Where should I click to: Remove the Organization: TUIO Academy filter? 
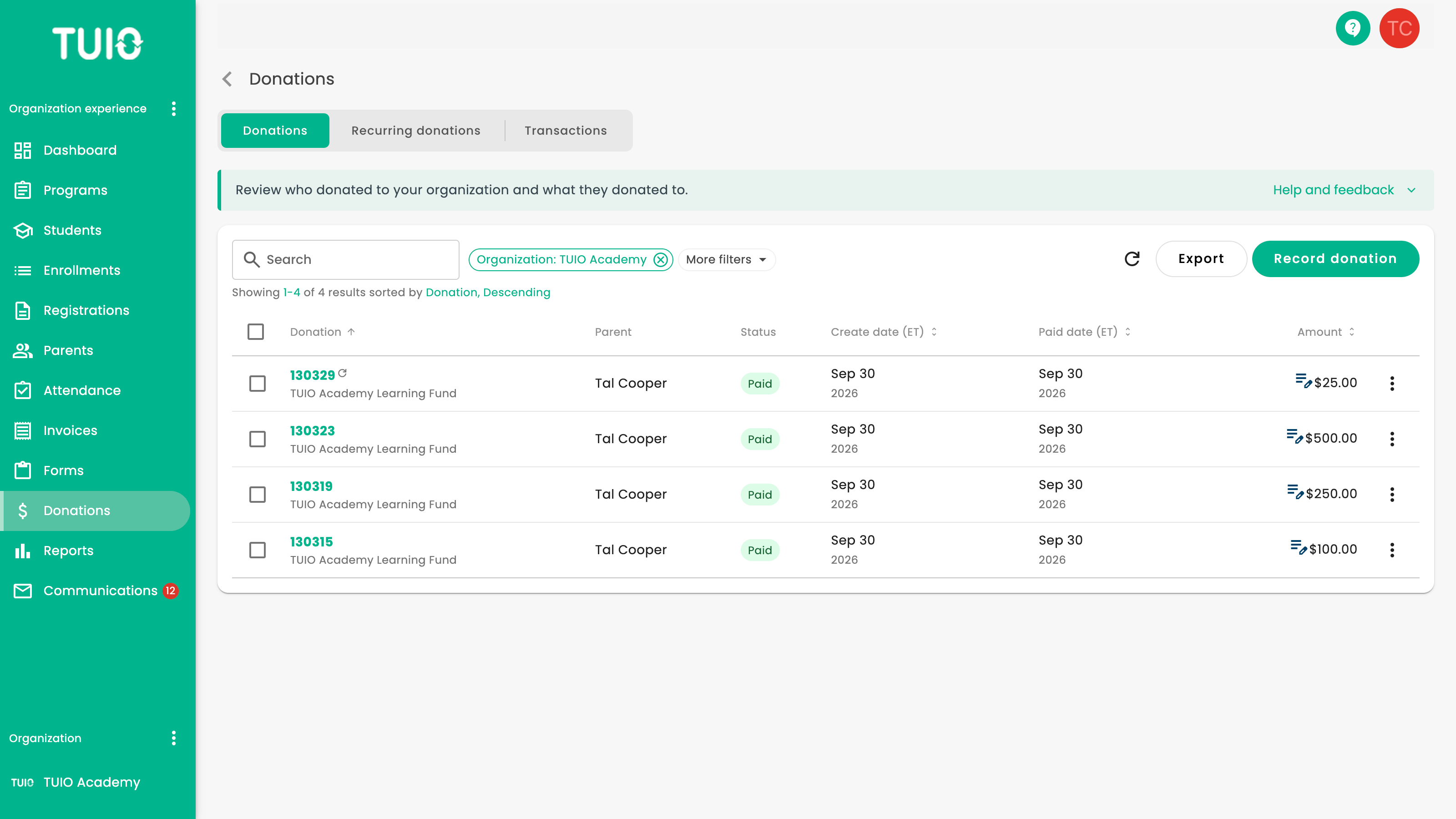pos(660,259)
